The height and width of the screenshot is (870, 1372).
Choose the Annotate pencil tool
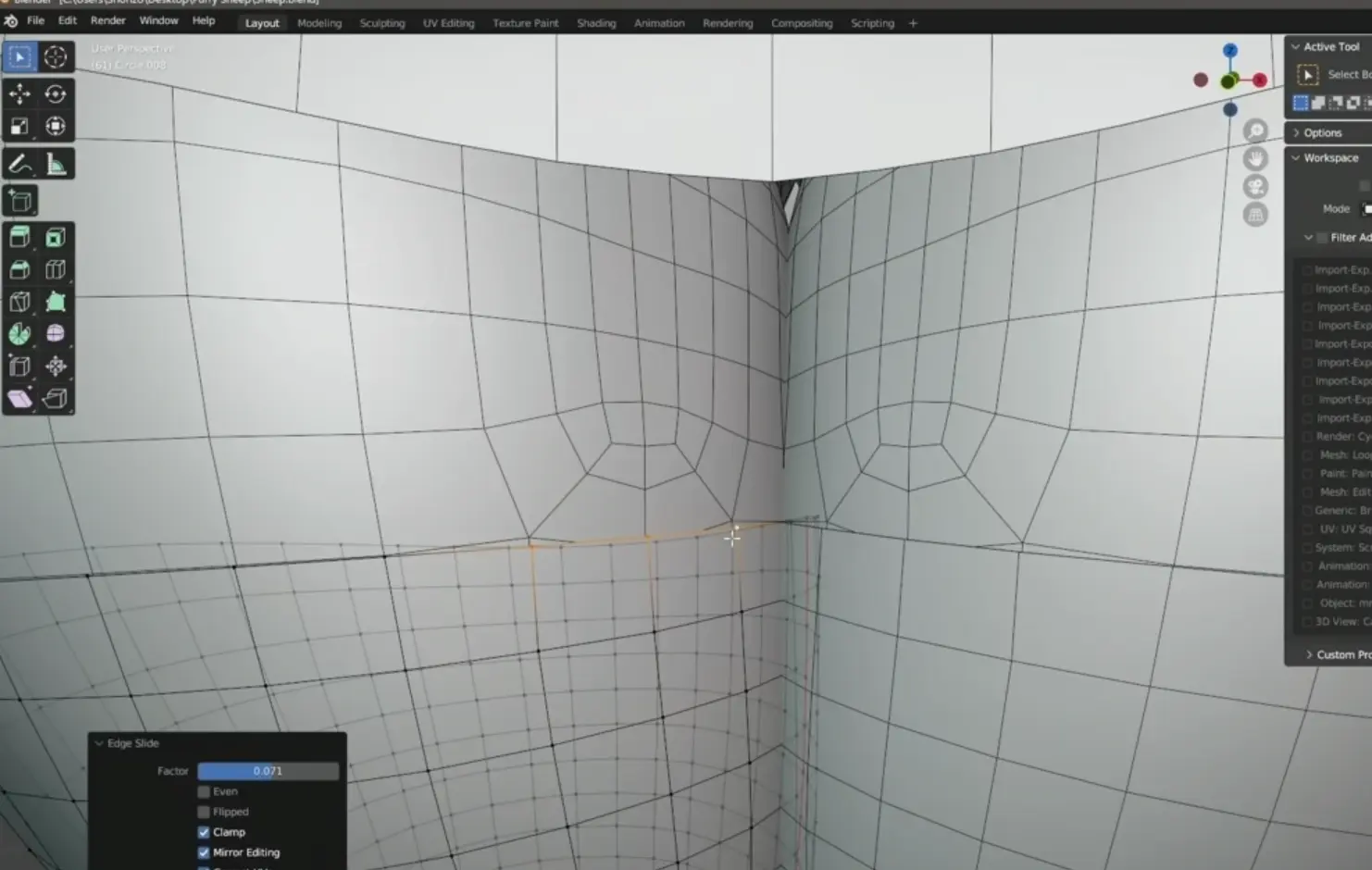click(19, 165)
